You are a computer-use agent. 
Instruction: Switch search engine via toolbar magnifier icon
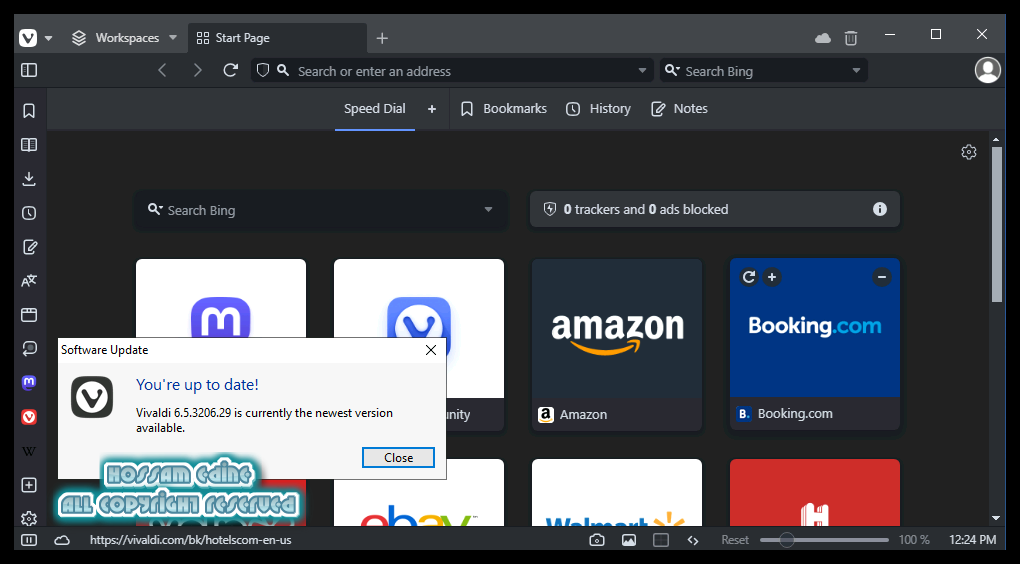click(x=673, y=70)
